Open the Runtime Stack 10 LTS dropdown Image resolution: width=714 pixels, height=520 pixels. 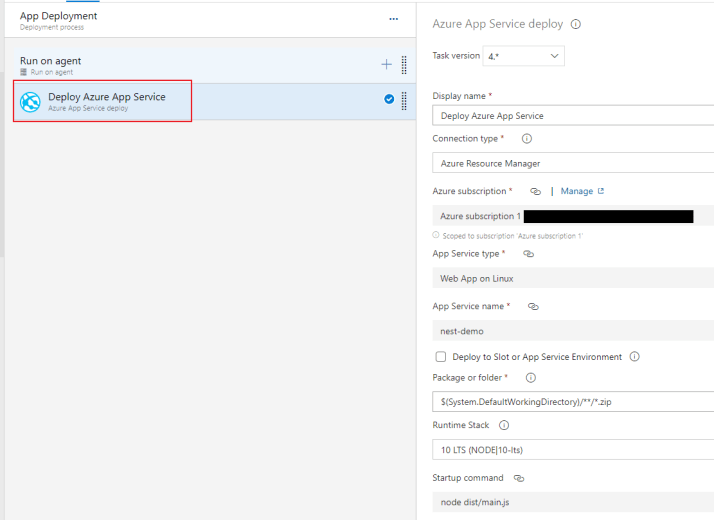pos(573,450)
